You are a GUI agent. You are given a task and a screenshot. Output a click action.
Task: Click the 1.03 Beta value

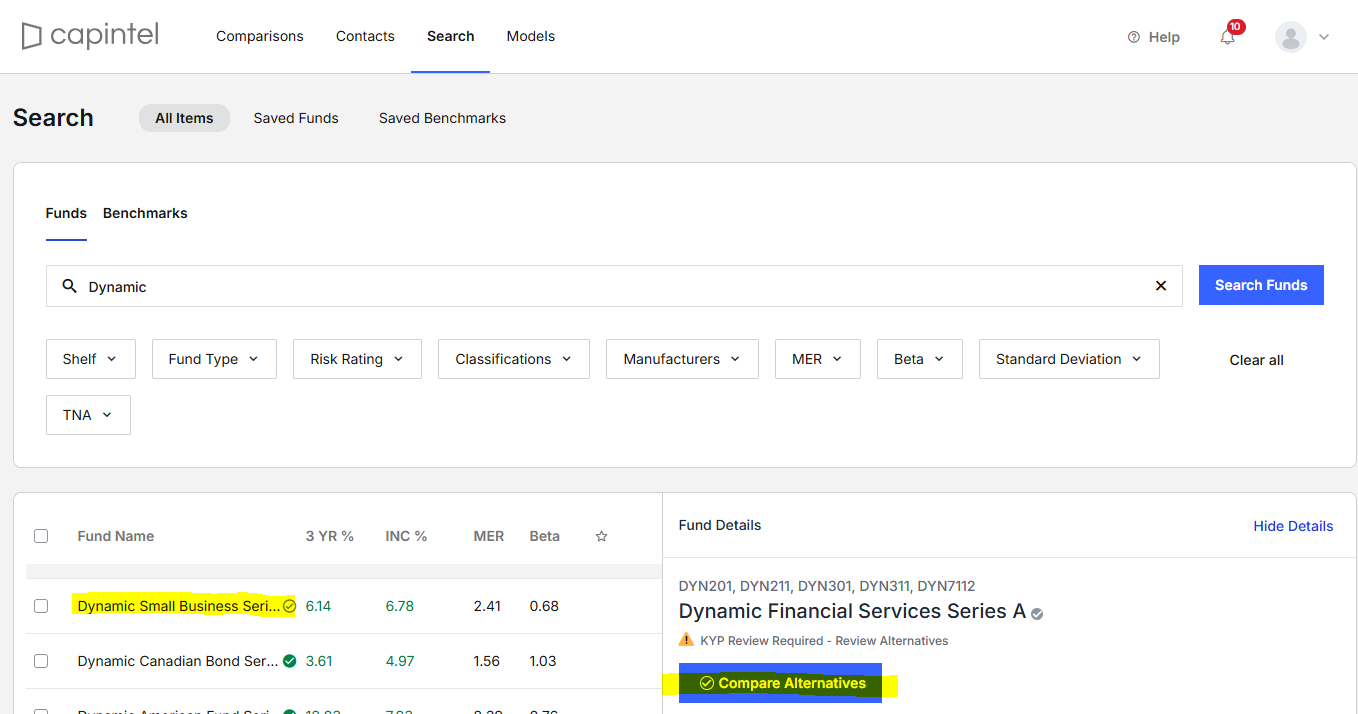[544, 661]
